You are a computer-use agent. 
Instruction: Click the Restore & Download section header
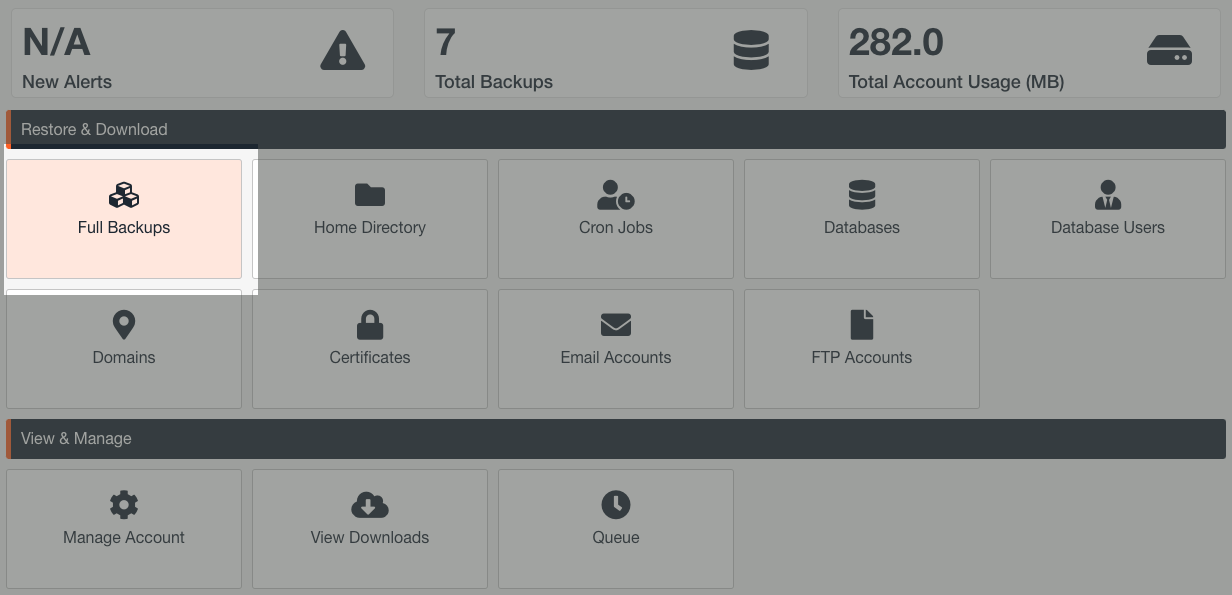tap(615, 129)
